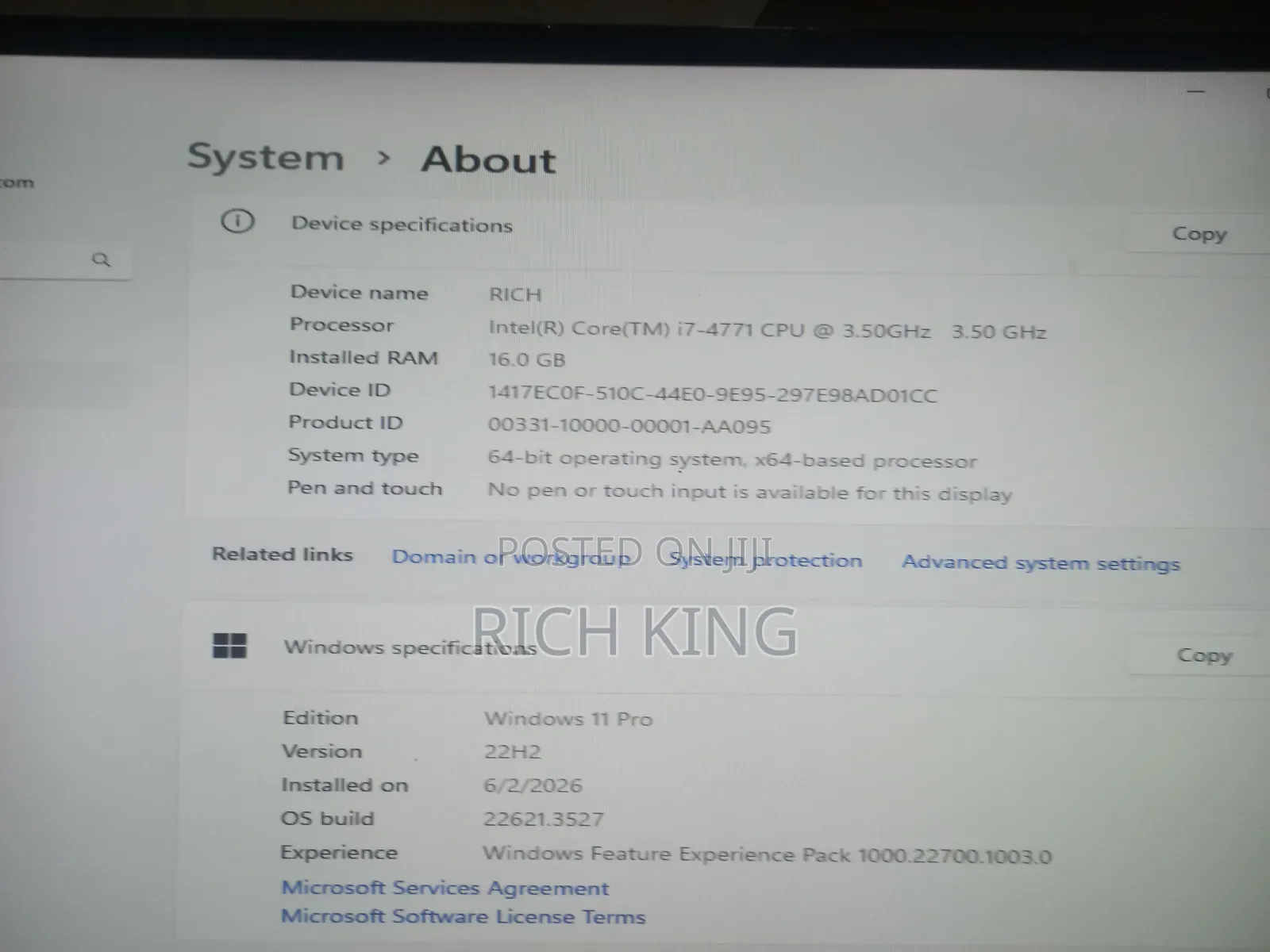Click the About page title
Image resolution: width=1270 pixels, height=952 pixels.
click(x=489, y=159)
